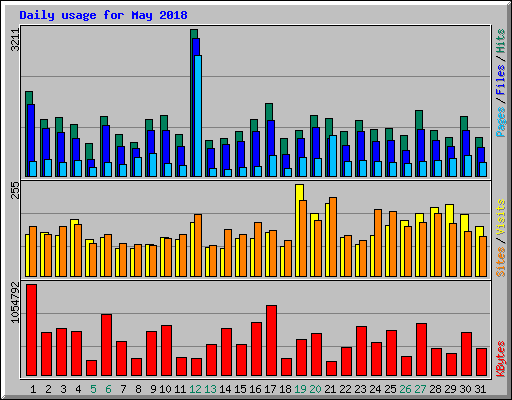Click the red KBytes bar for day 10
Image resolution: width=512 pixels, height=400 pixels.
(166, 351)
